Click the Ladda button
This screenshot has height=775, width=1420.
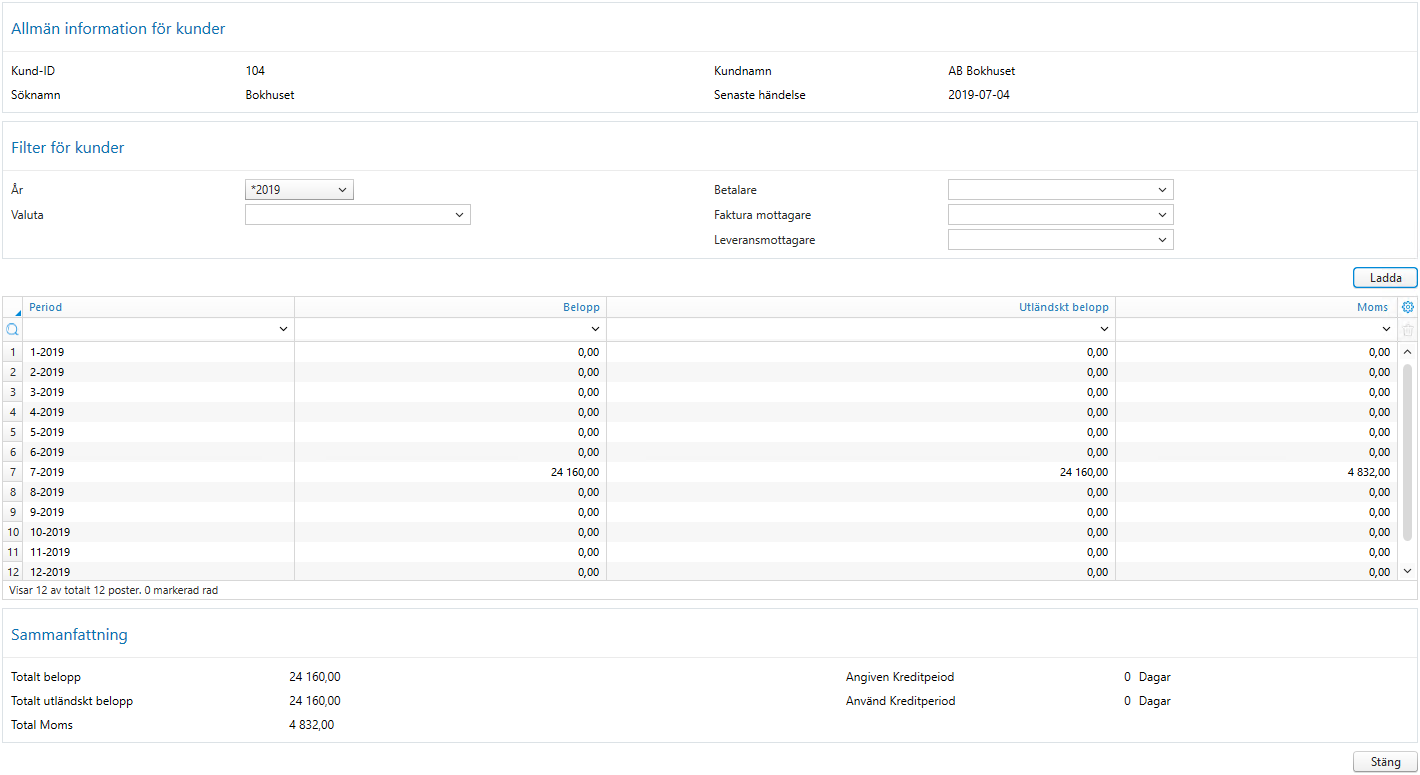coord(1385,277)
